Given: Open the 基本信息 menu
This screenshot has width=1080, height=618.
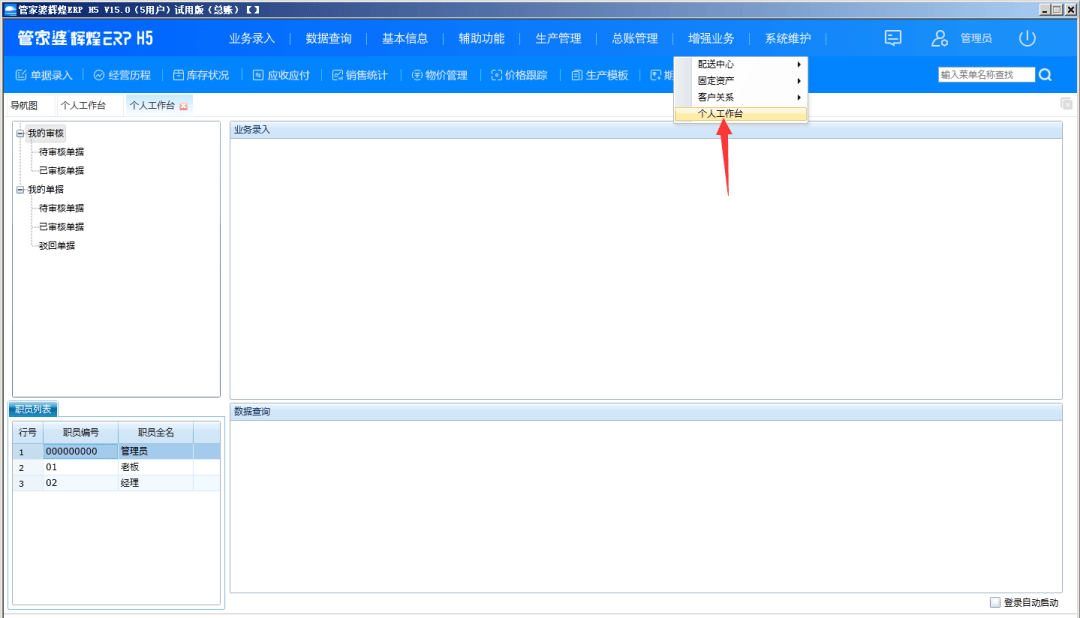Looking at the screenshot, I should (x=405, y=39).
